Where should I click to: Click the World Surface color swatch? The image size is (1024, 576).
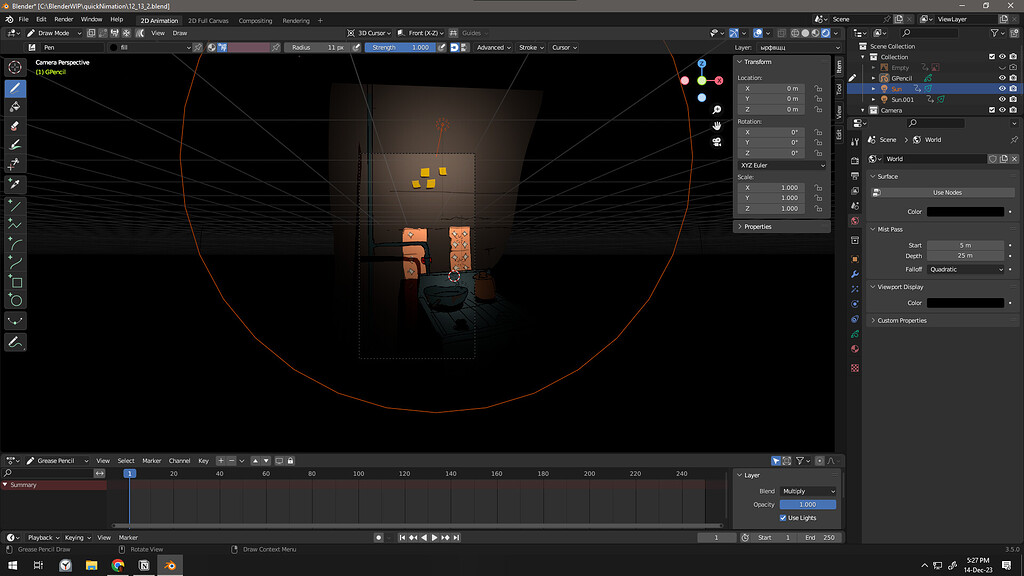click(965, 212)
